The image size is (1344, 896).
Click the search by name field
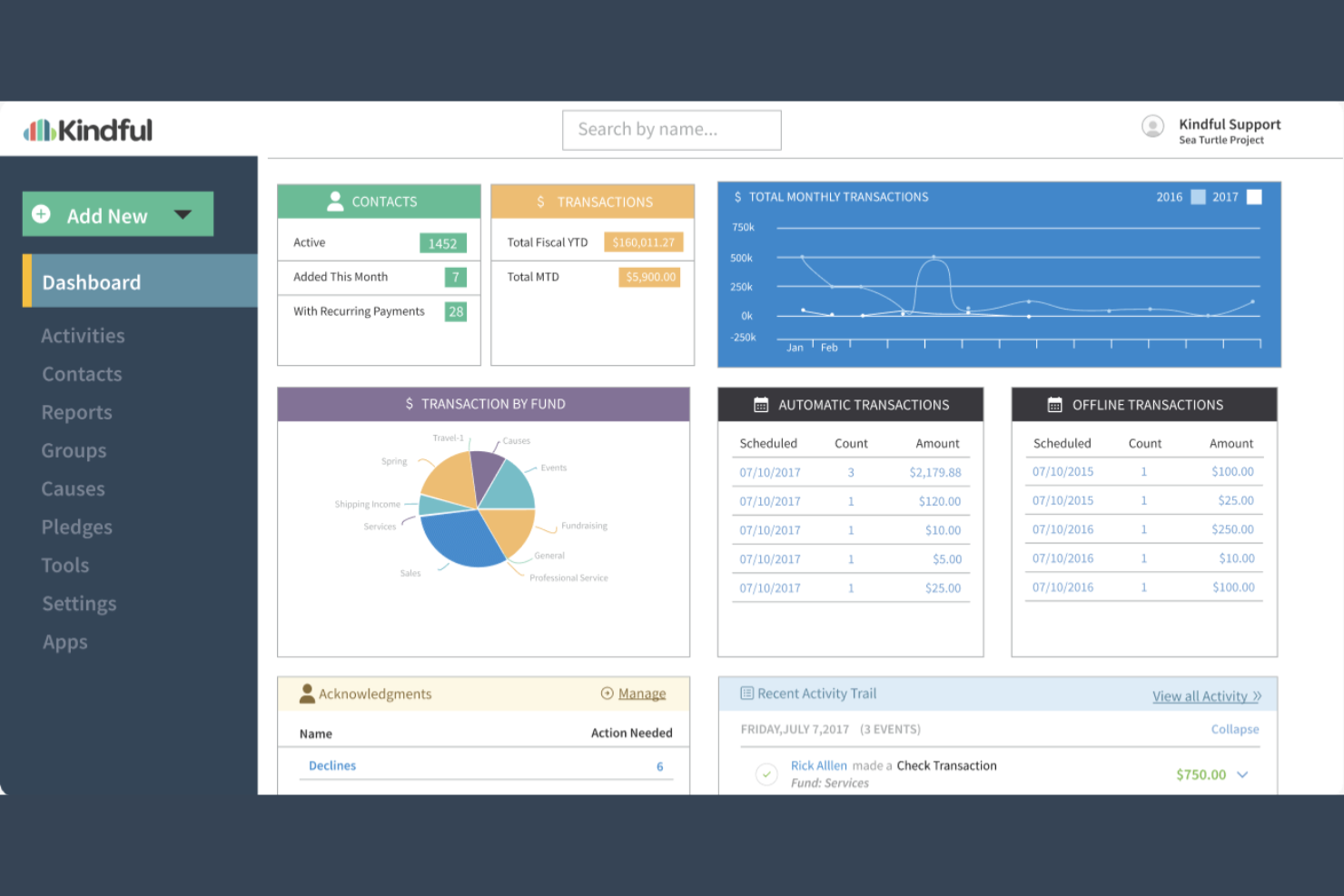[671, 129]
